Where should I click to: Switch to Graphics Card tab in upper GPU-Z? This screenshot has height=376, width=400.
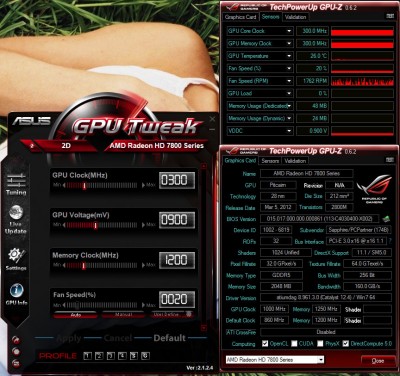[x=240, y=17]
